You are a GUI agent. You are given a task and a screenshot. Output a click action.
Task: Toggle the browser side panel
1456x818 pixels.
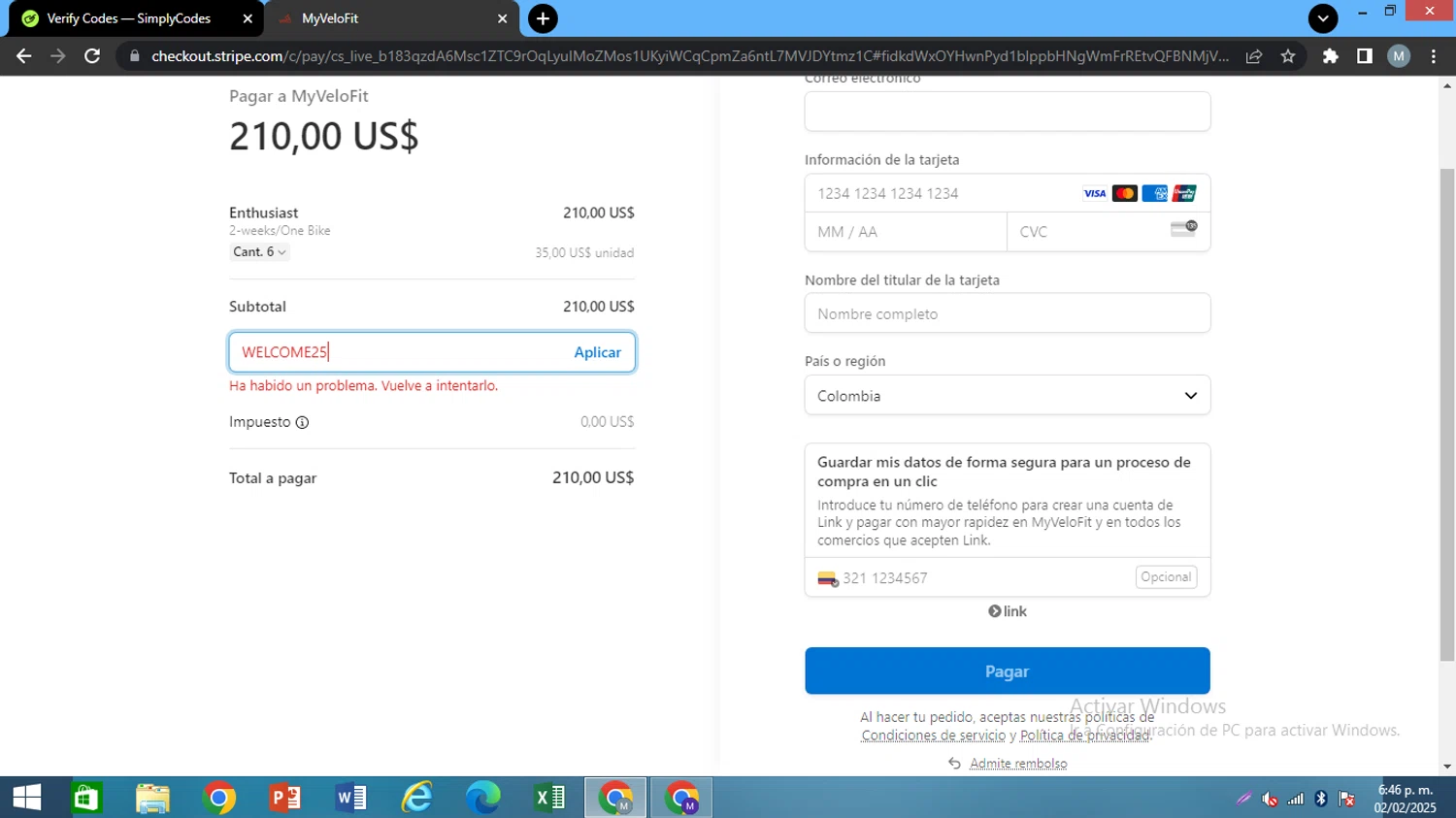click(x=1365, y=56)
